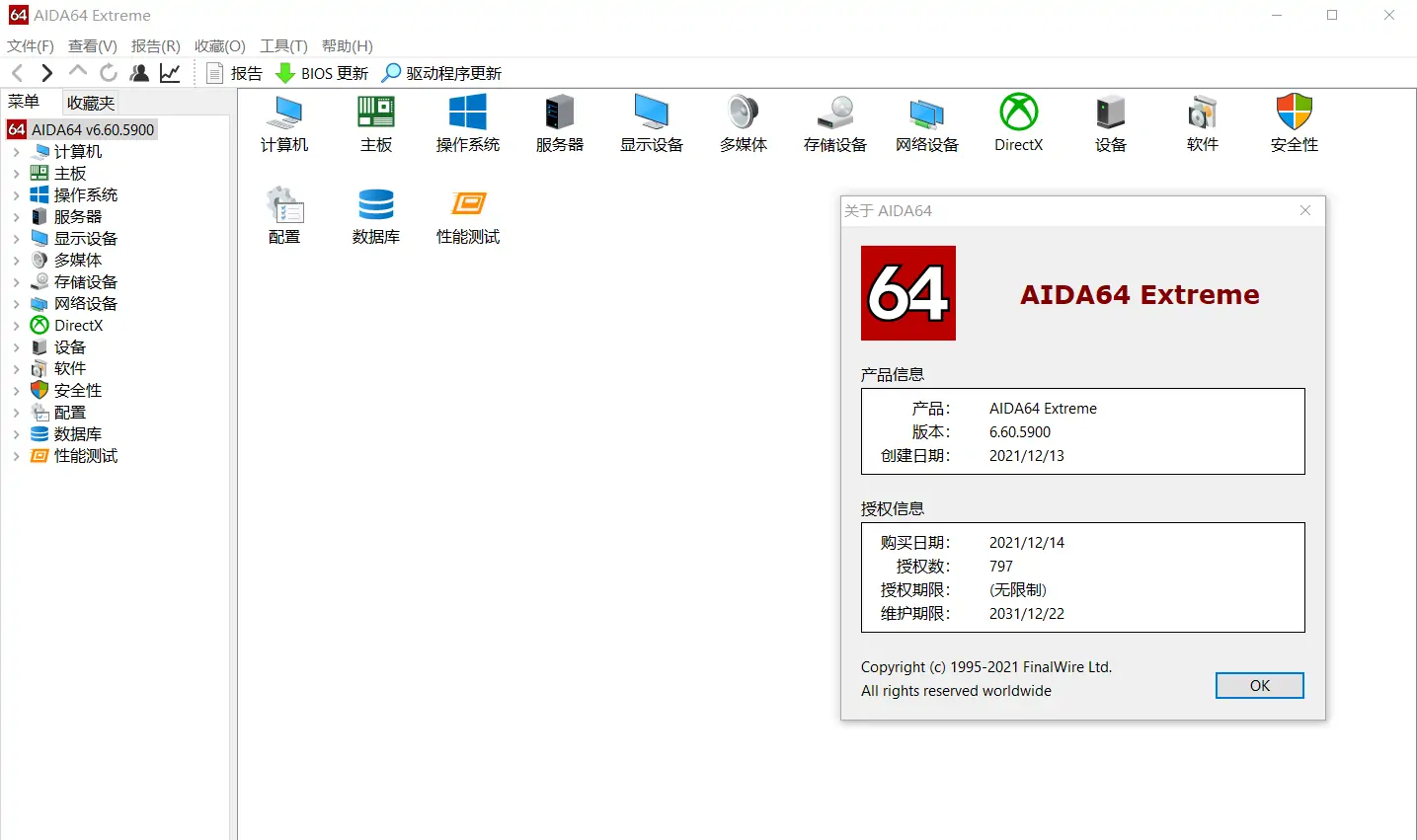Expand the 主板 tree node

[x=16, y=174]
